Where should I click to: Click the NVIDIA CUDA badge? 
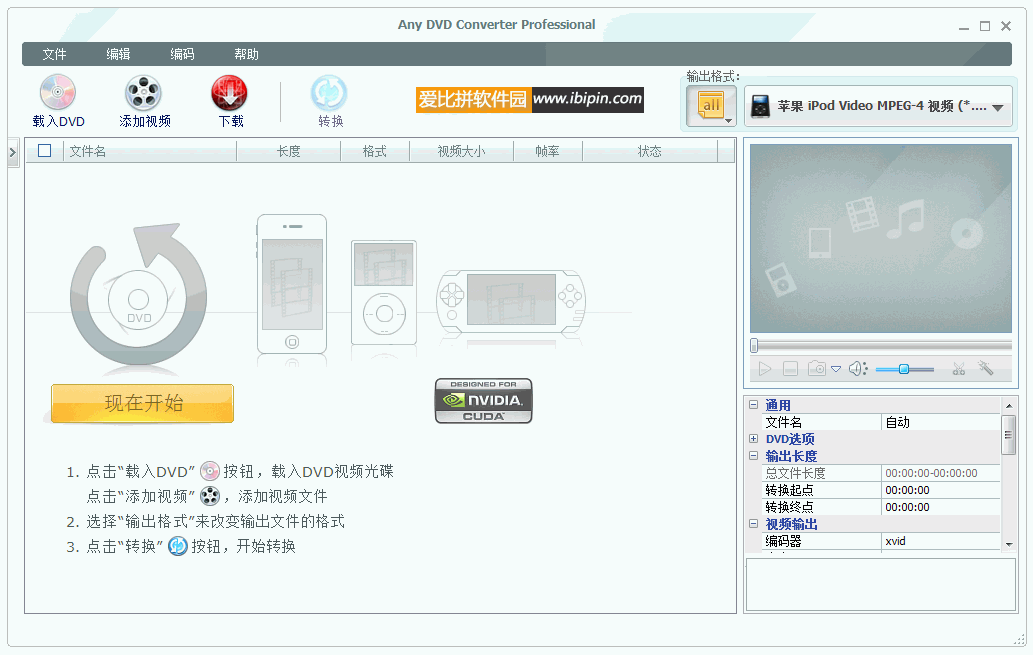click(484, 401)
